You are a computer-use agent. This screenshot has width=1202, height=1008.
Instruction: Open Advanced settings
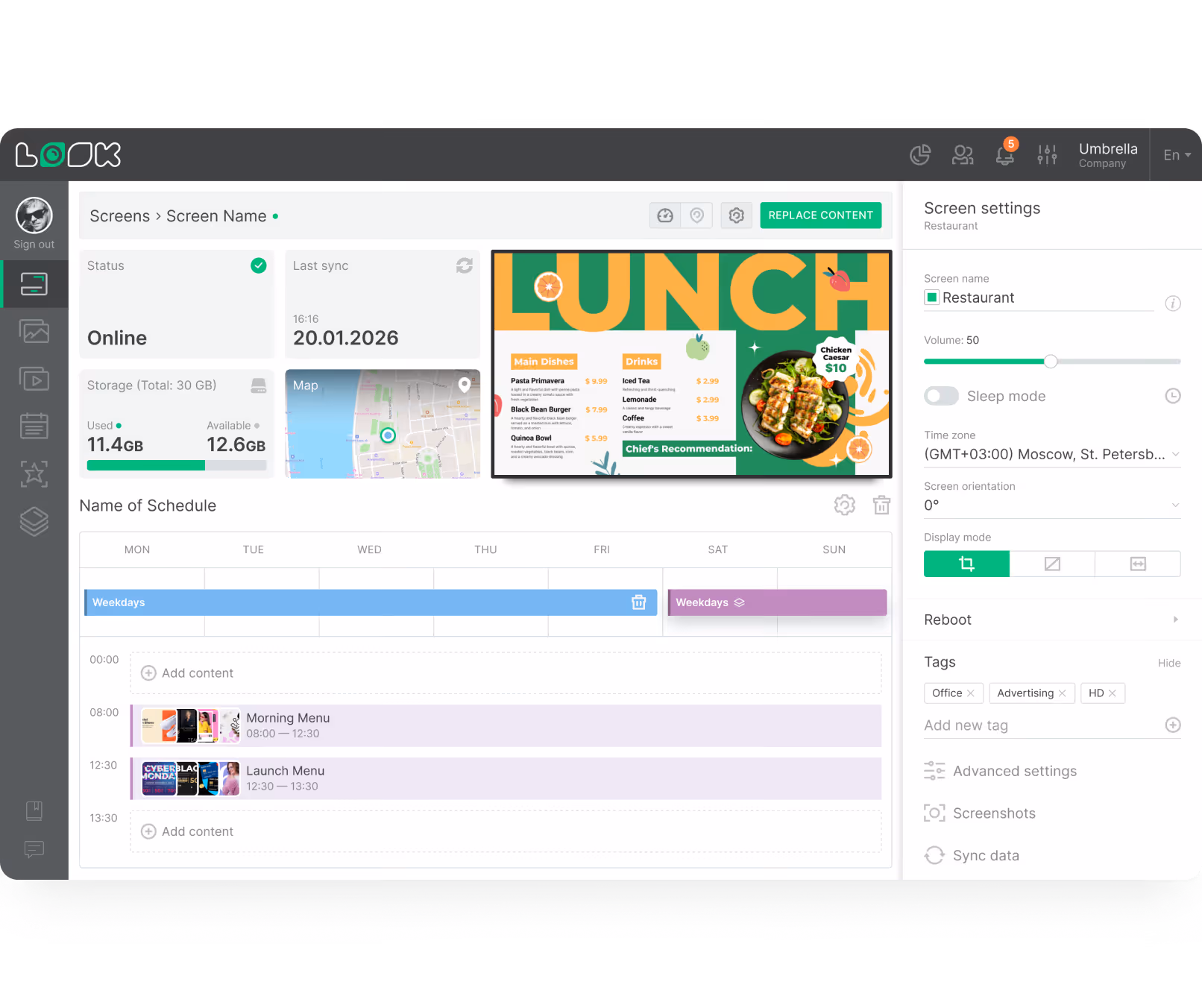coord(1001,771)
